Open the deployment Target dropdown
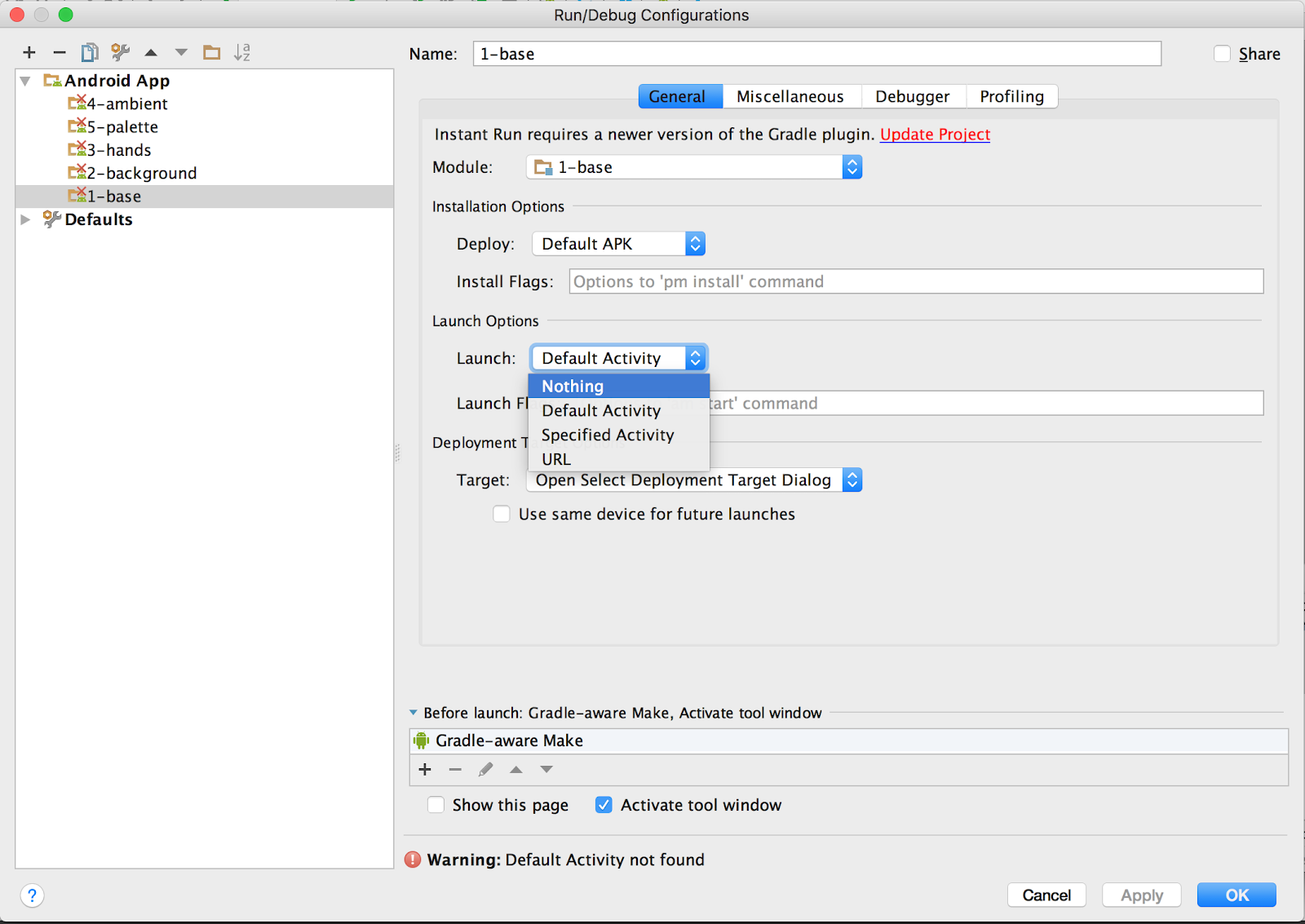Image resolution: width=1305 pixels, height=924 pixels. 694,480
